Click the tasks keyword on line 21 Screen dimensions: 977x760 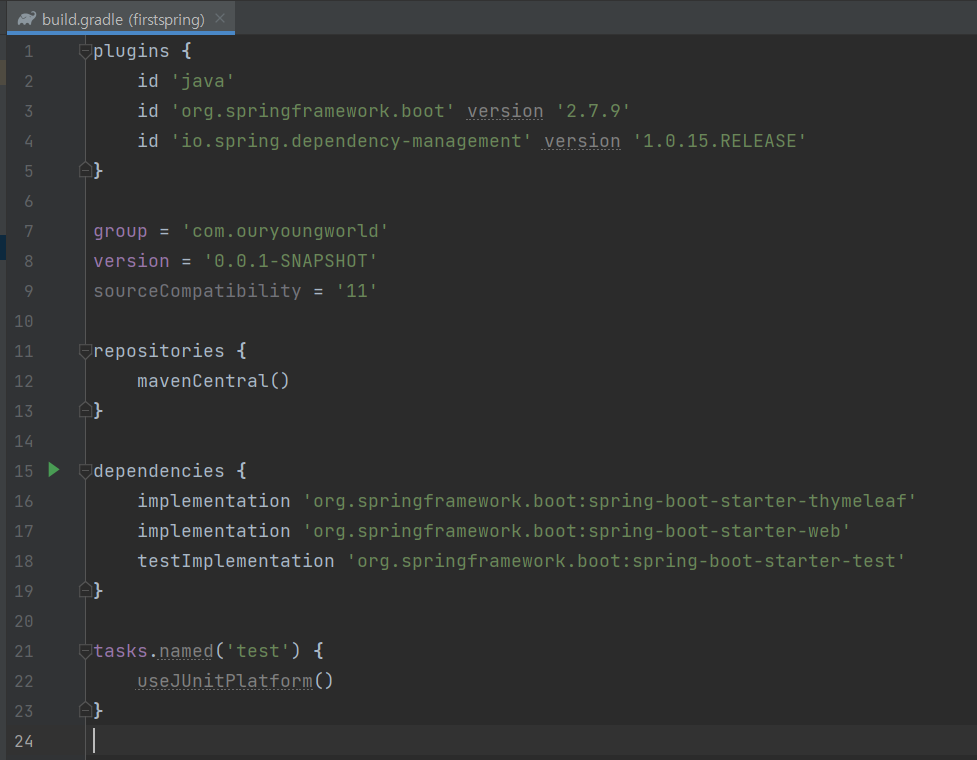[120, 652]
